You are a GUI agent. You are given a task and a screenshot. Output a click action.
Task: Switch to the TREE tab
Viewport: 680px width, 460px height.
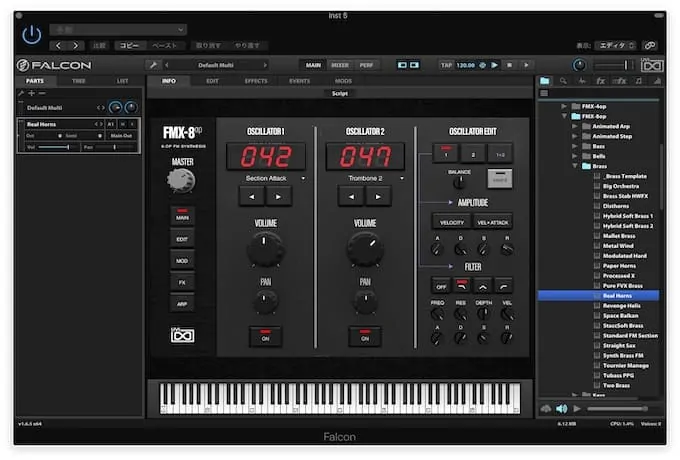78,81
